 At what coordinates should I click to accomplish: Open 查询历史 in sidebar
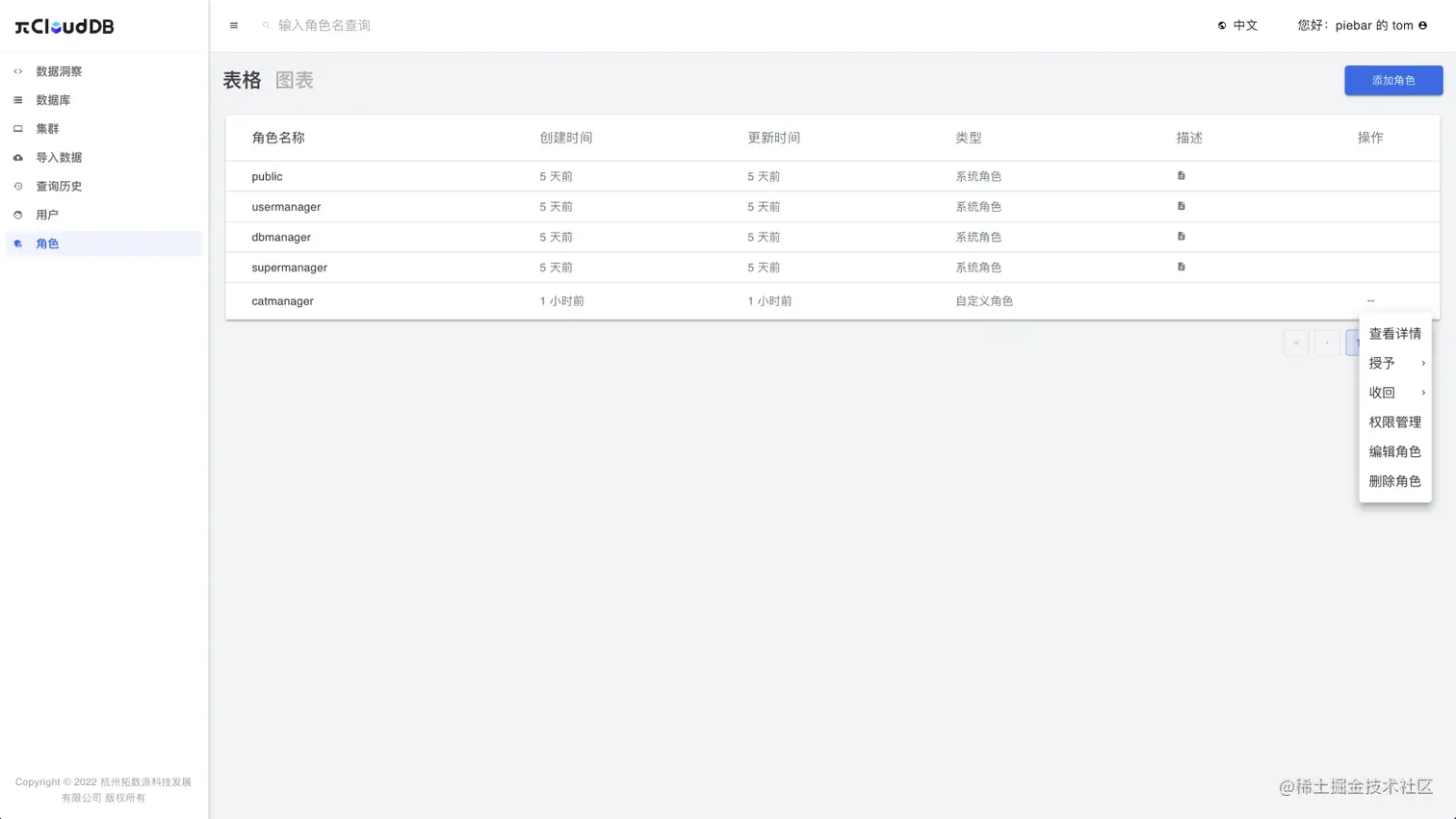coord(104,187)
